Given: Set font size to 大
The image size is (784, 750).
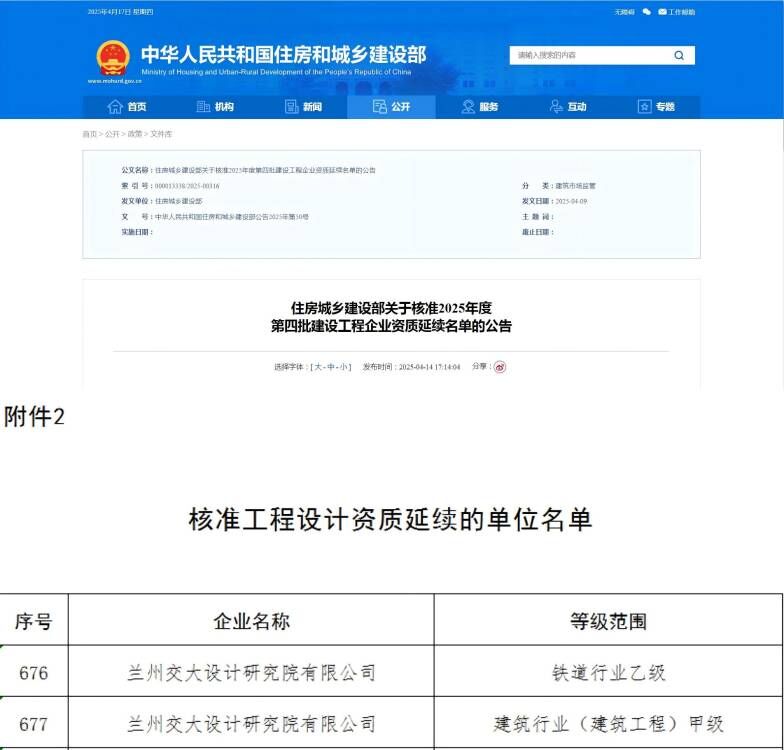Looking at the screenshot, I should 318,367.
